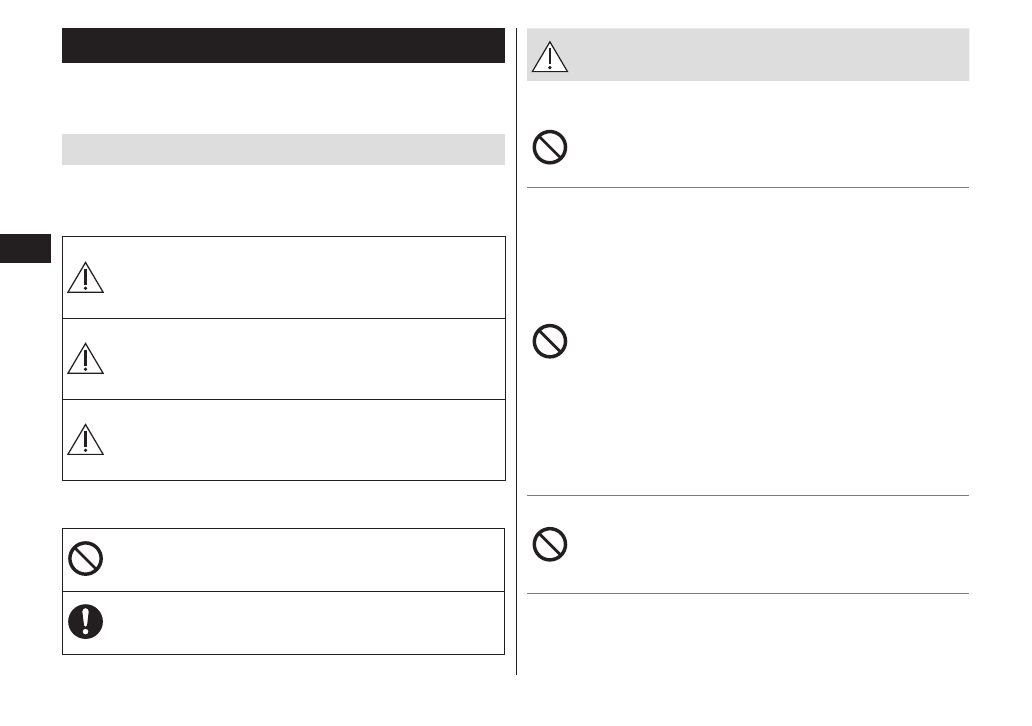
Task: Click the topmost prohibition icon on the right page
Action: tap(549, 149)
